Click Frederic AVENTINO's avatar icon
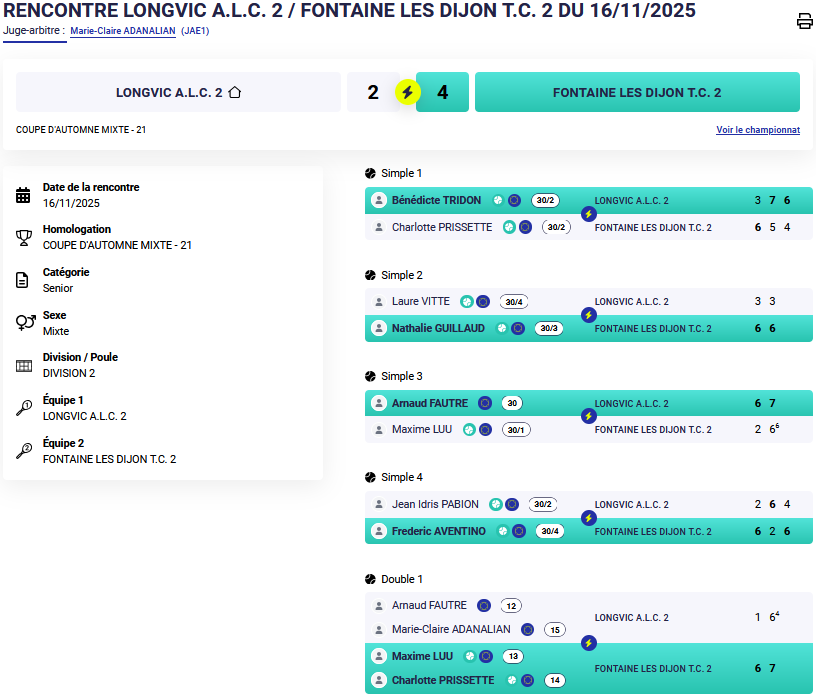Viewport: 816px width, 694px height. 379,531
